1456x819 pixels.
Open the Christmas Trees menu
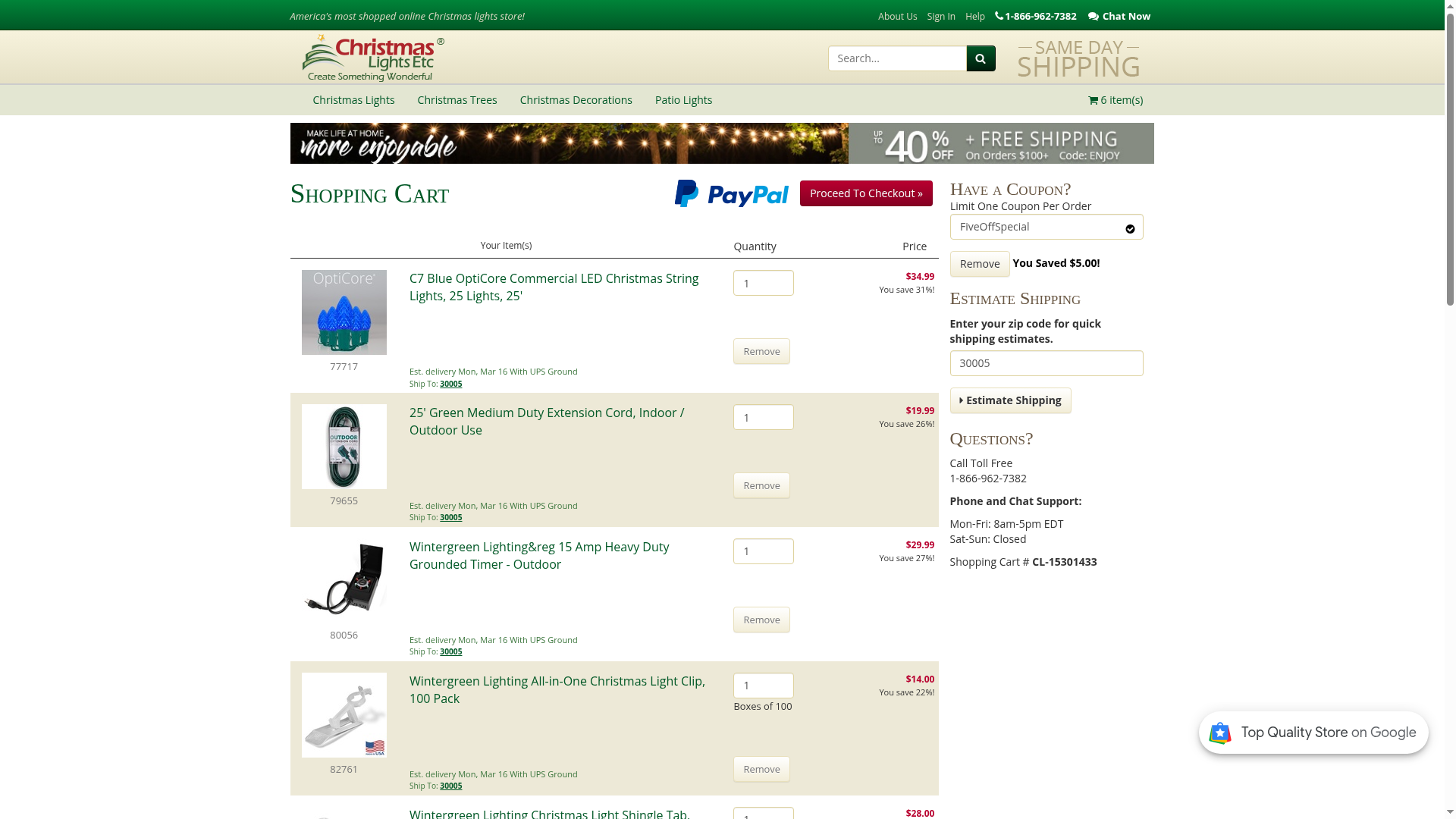tap(457, 100)
